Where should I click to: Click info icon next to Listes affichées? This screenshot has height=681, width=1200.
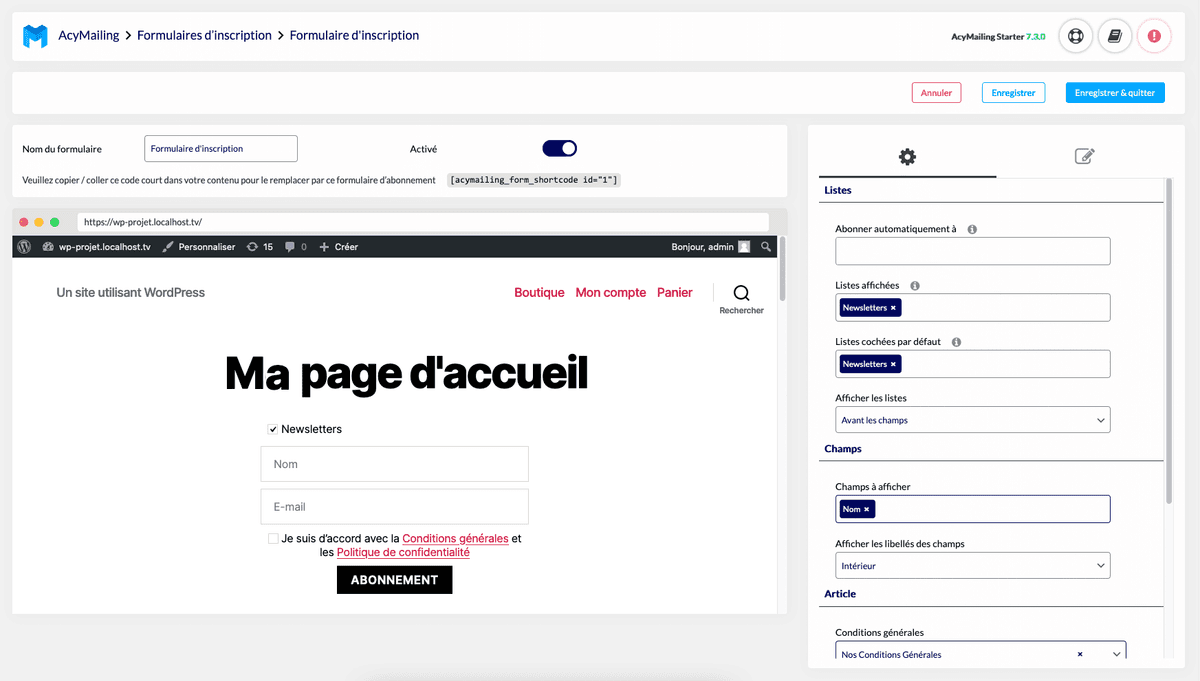click(915, 286)
